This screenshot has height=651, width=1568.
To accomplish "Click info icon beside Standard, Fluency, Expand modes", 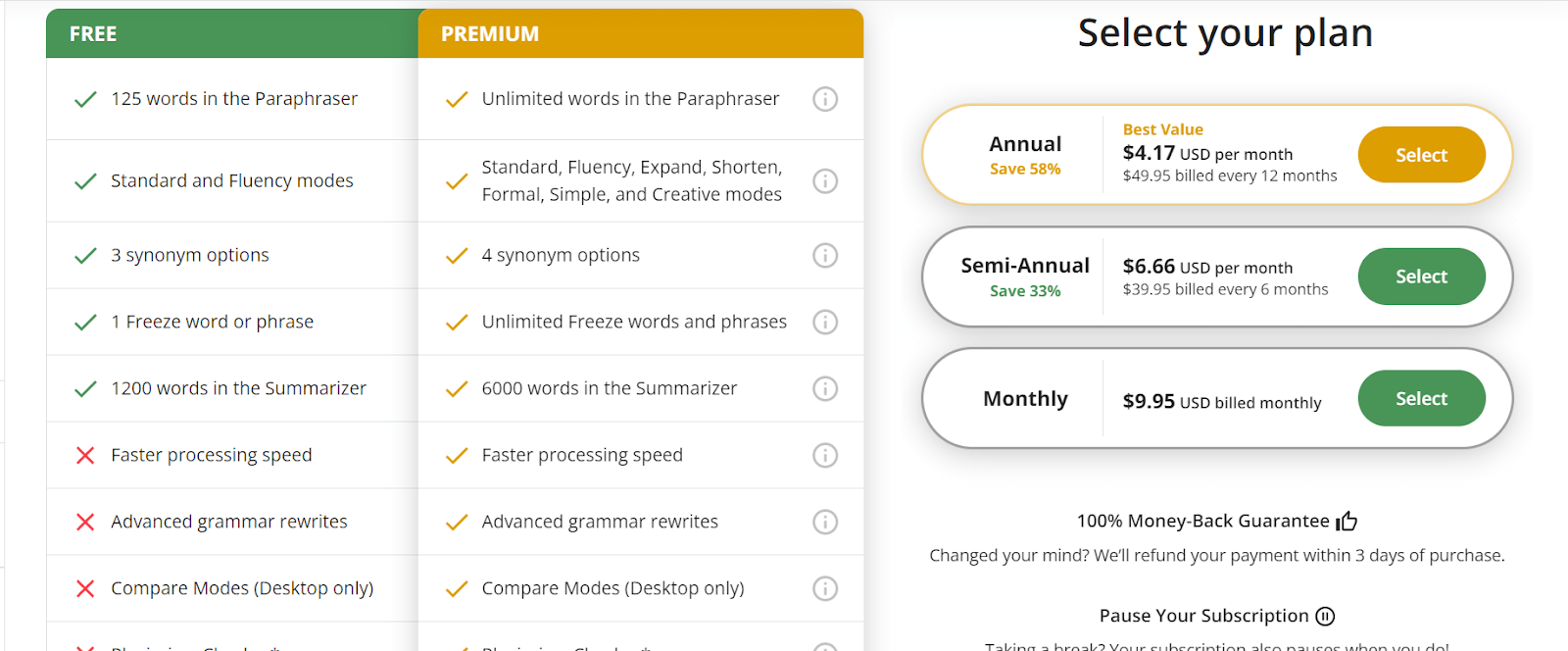I will pyautogui.click(x=825, y=180).
